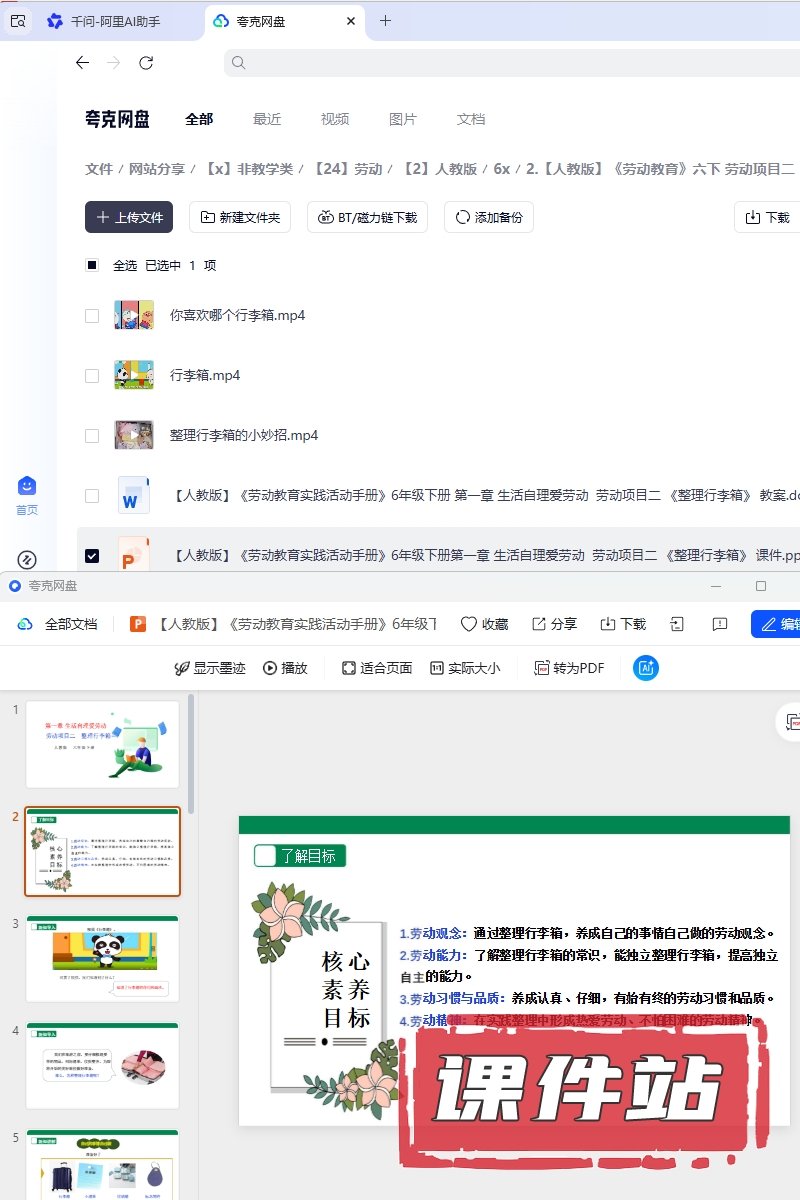
Task: Go back with the browser back arrow
Action: [x=82, y=63]
